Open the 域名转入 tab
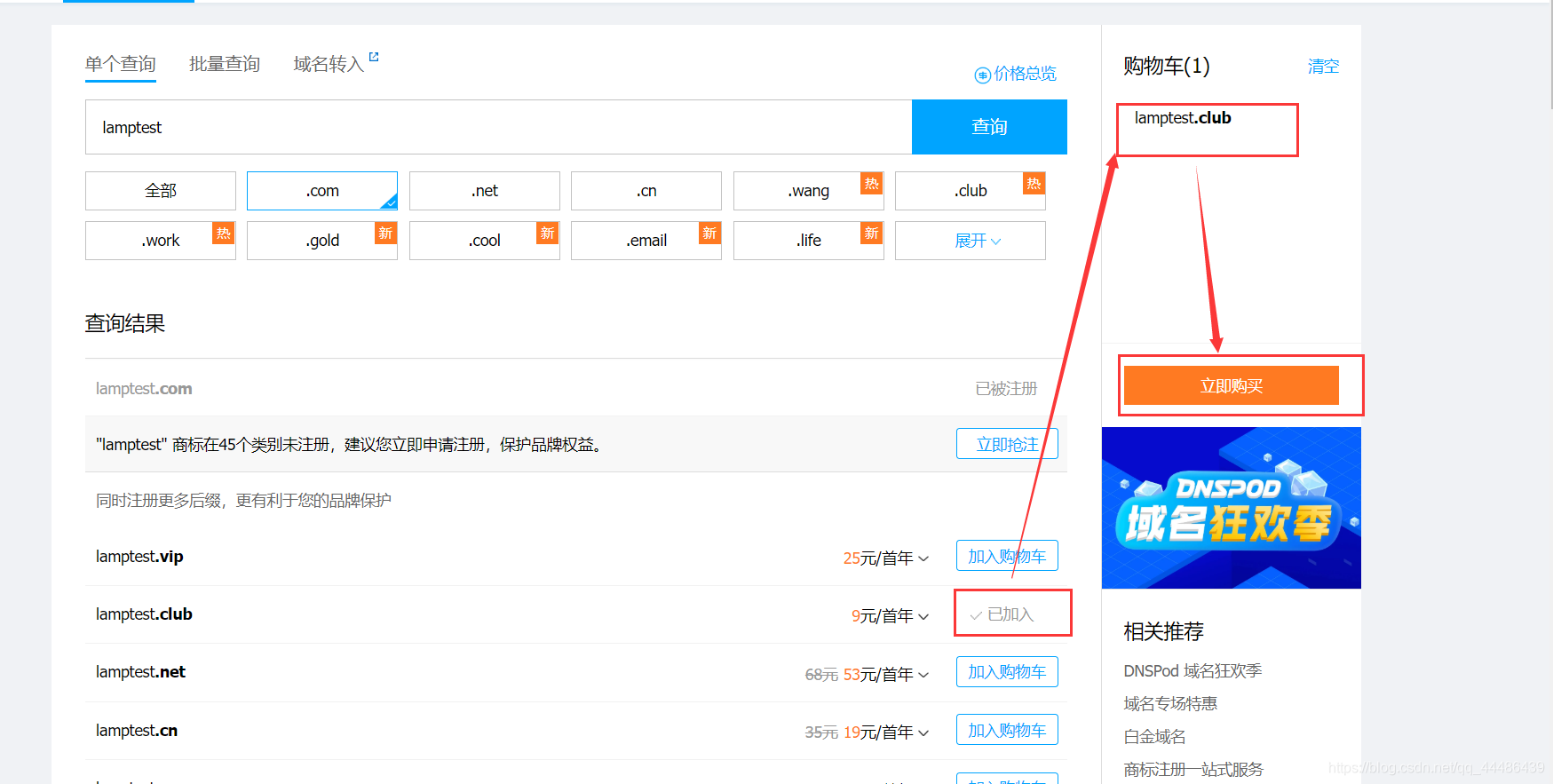Viewport: 1553px width, 784px height. [x=329, y=64]
